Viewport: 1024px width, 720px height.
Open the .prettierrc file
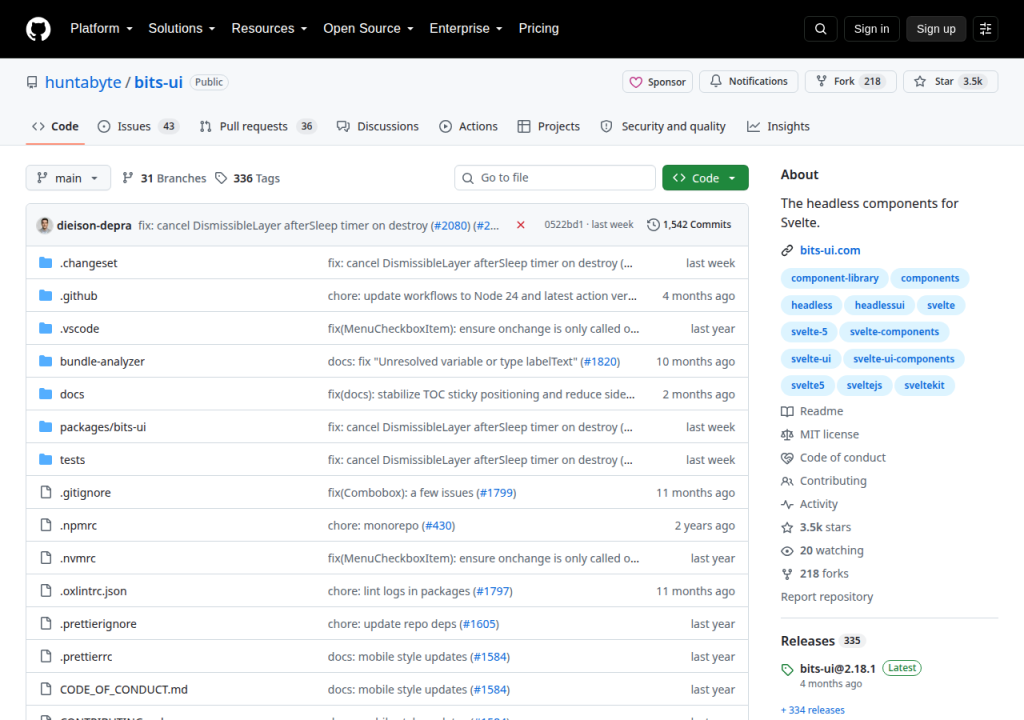pos(86,657)
